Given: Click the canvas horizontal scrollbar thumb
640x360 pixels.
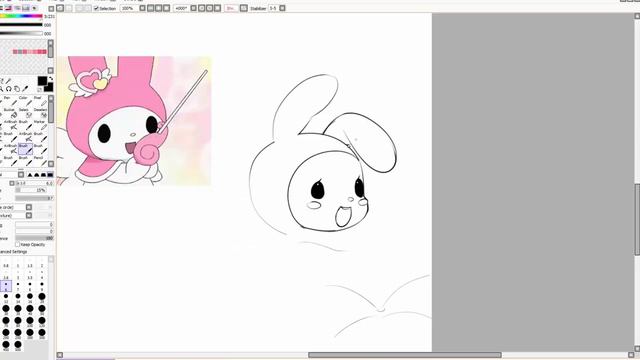Looking at the screenshot, I should pyautogui.click(x=404, y=355).
